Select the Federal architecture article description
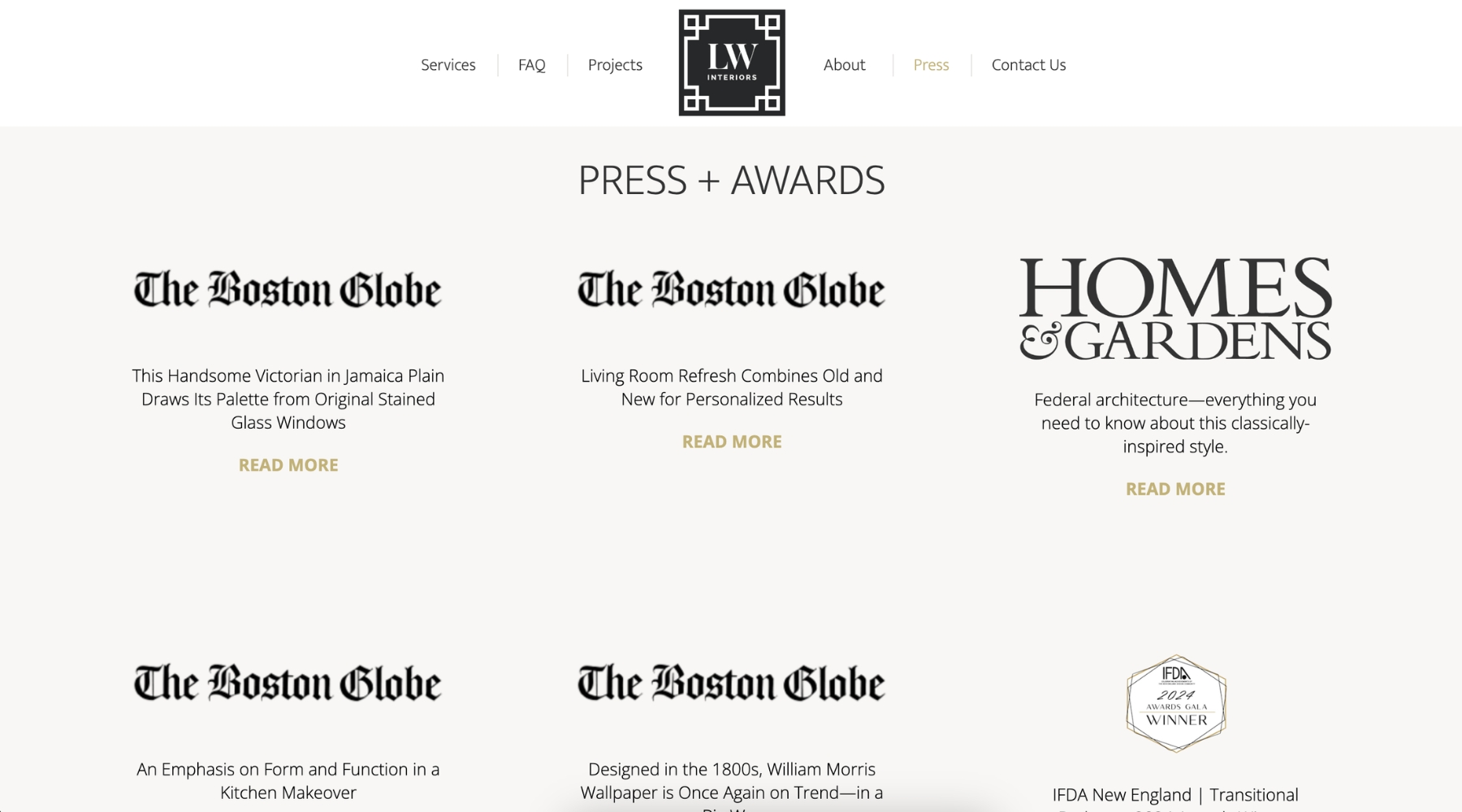The width and height of the screenshot is (1462, 812). click(x=1175, y=423)
